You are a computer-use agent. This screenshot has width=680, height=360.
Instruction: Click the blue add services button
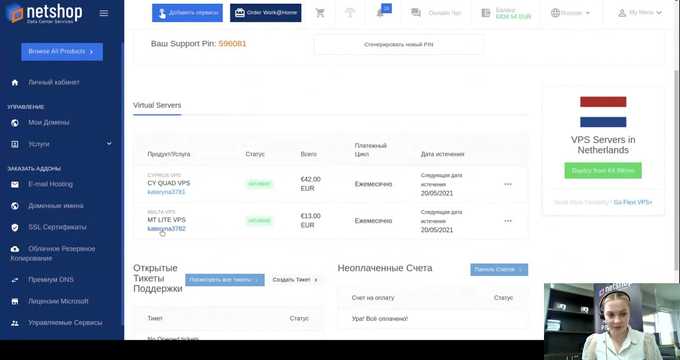tap(187, 13)
